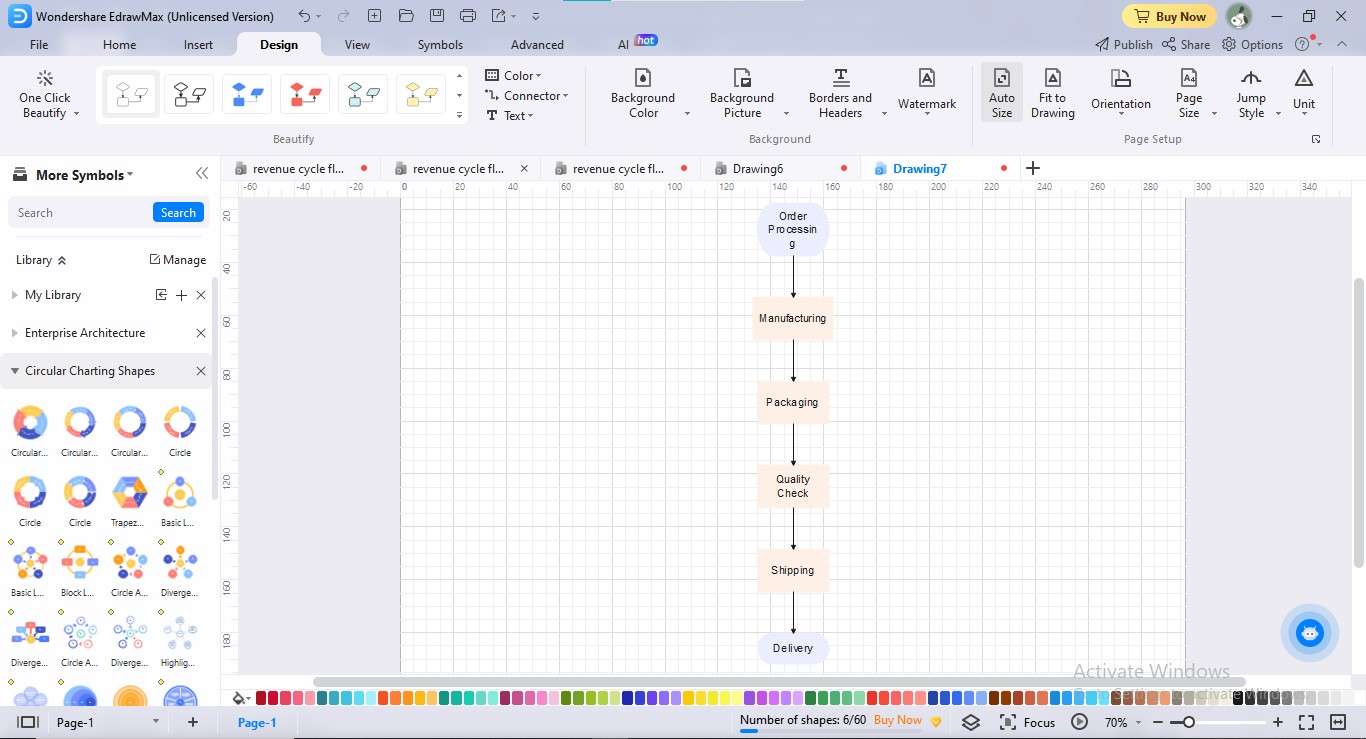This screenshot has height=739, width=1366.
Task: Expand Enterprise Architecture section
Action: (x=15, y=333)
